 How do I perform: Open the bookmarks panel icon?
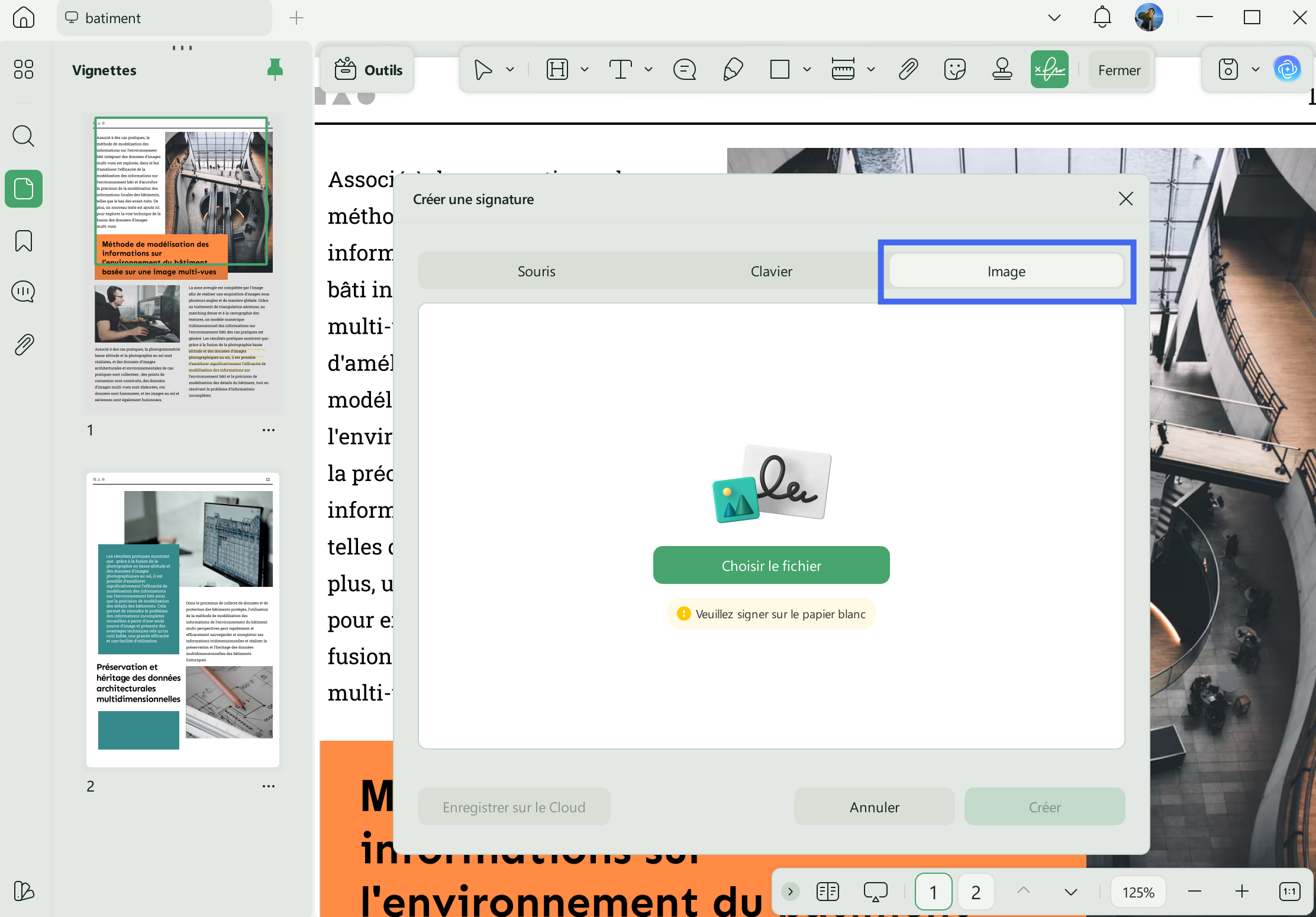(x=24, y=241)
